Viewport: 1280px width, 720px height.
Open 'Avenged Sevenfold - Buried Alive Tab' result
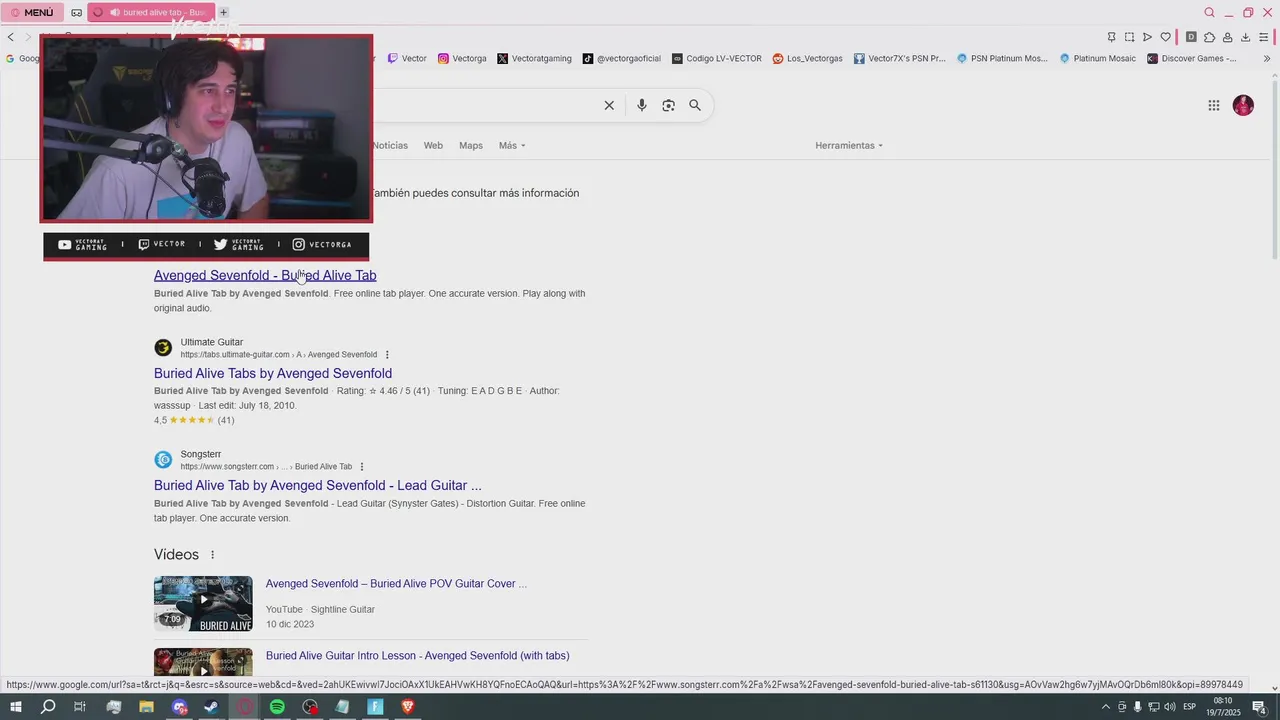coord(265,275)
